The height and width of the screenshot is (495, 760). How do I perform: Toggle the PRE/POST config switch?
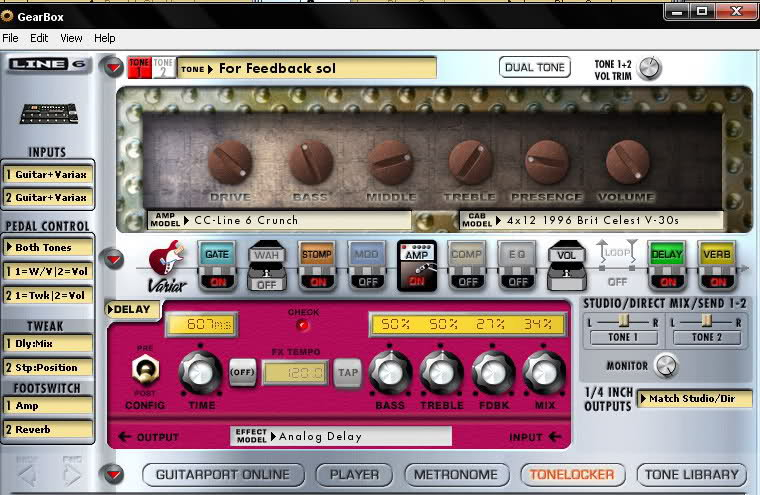[144, 370]
